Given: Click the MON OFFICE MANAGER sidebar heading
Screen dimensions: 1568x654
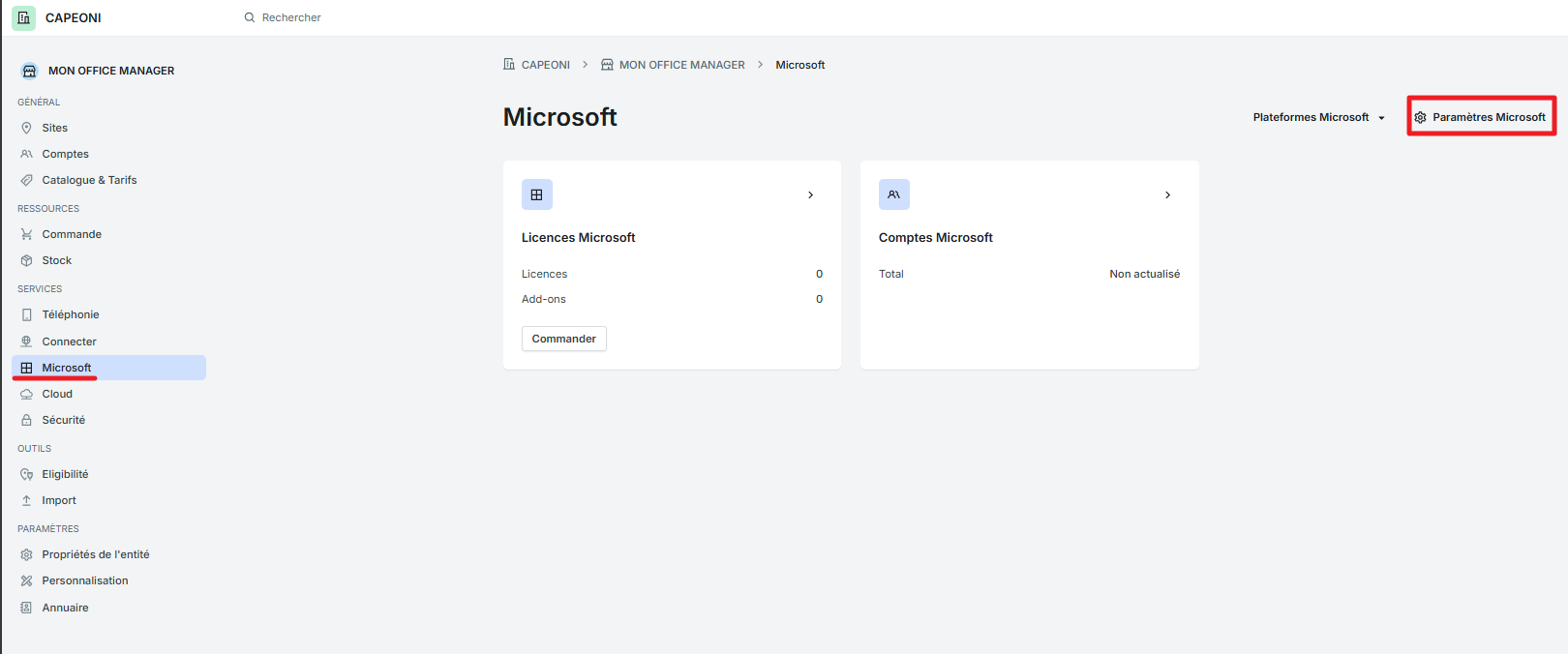Looking at the screenshot, I should pyautogui.click(x=111, y=71).
